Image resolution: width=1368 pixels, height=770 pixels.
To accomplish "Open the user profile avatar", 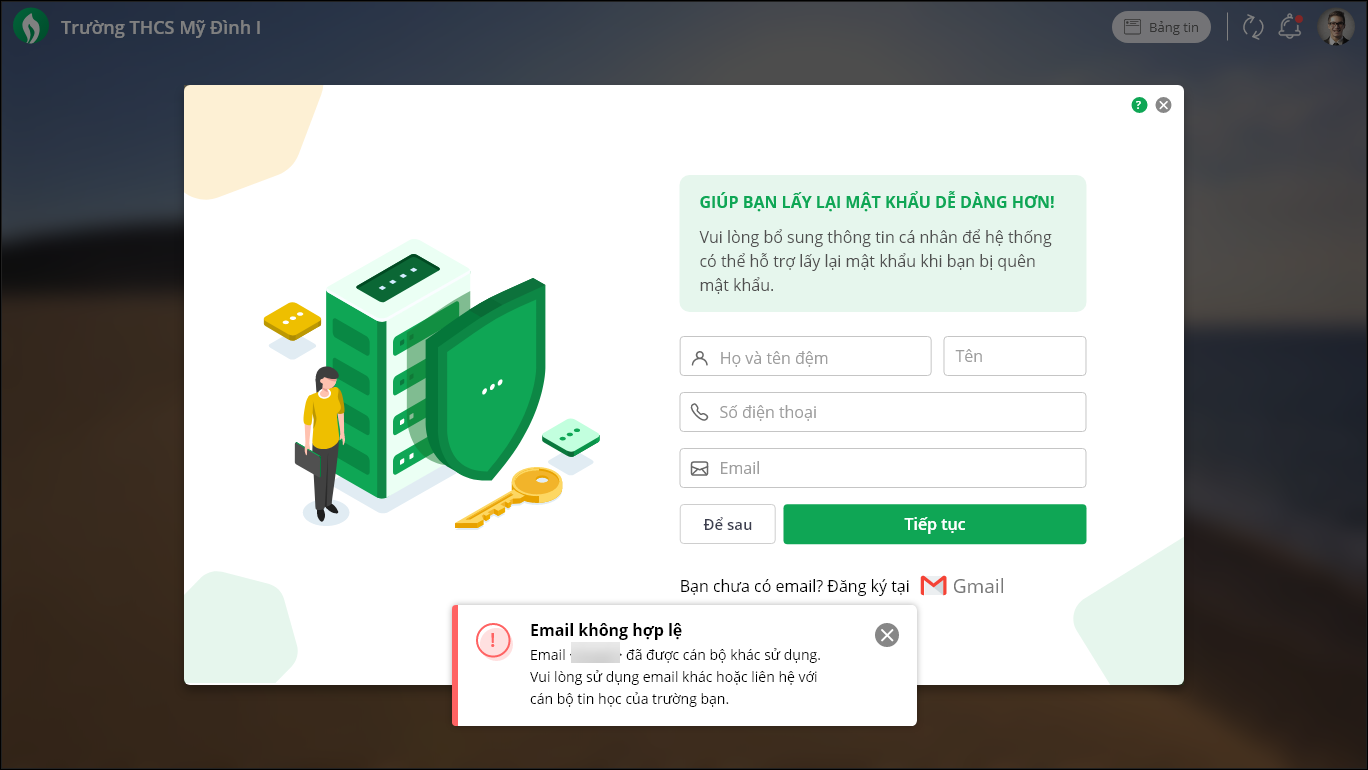I will click(x=1337, y=27).
